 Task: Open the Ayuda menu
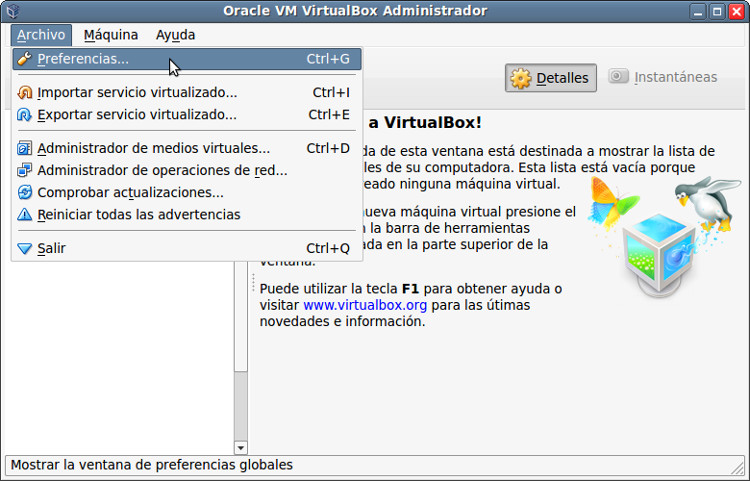coord(176,35)
